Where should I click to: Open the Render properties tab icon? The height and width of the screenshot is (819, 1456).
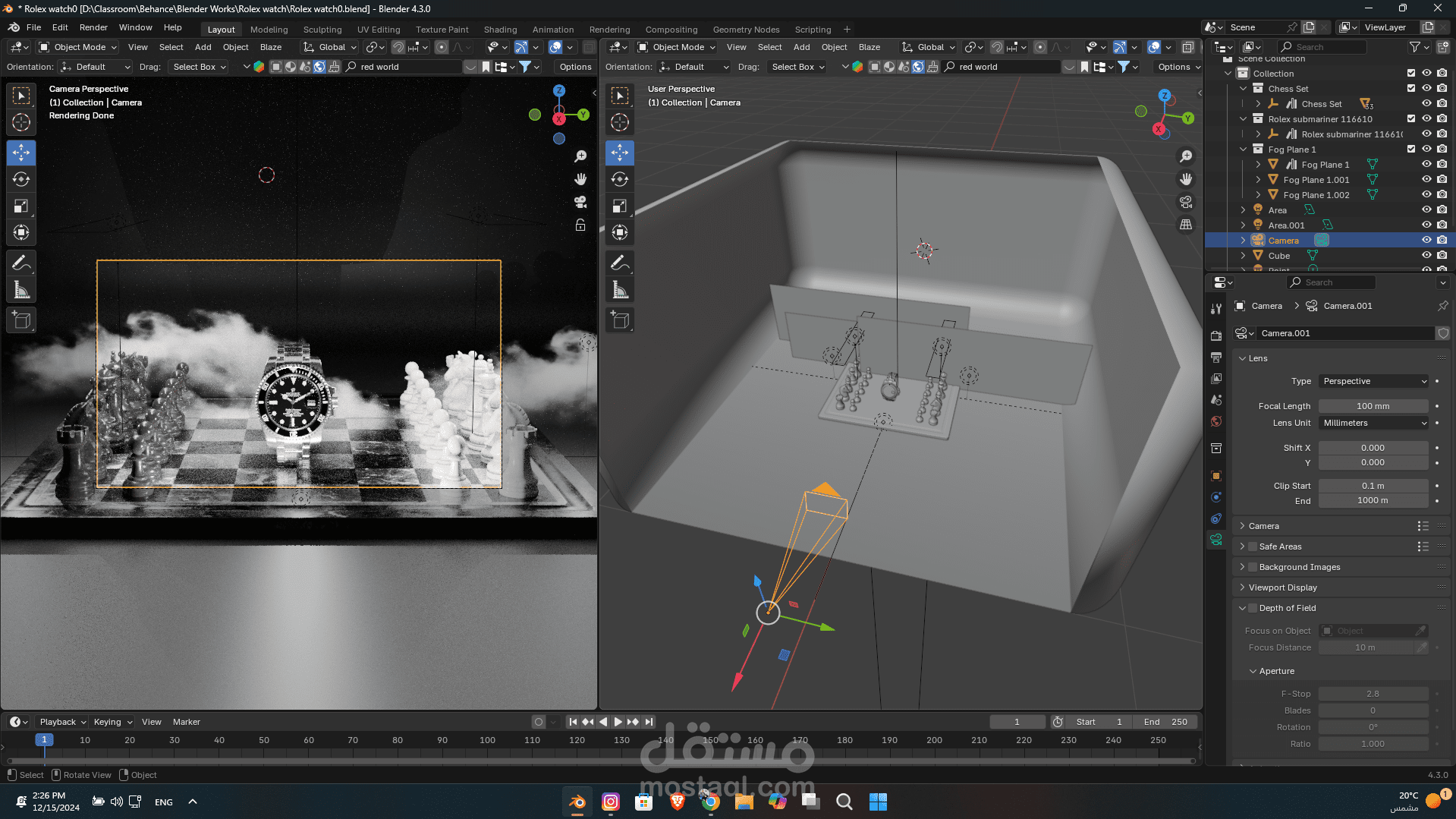click(x=1216, y=336)
